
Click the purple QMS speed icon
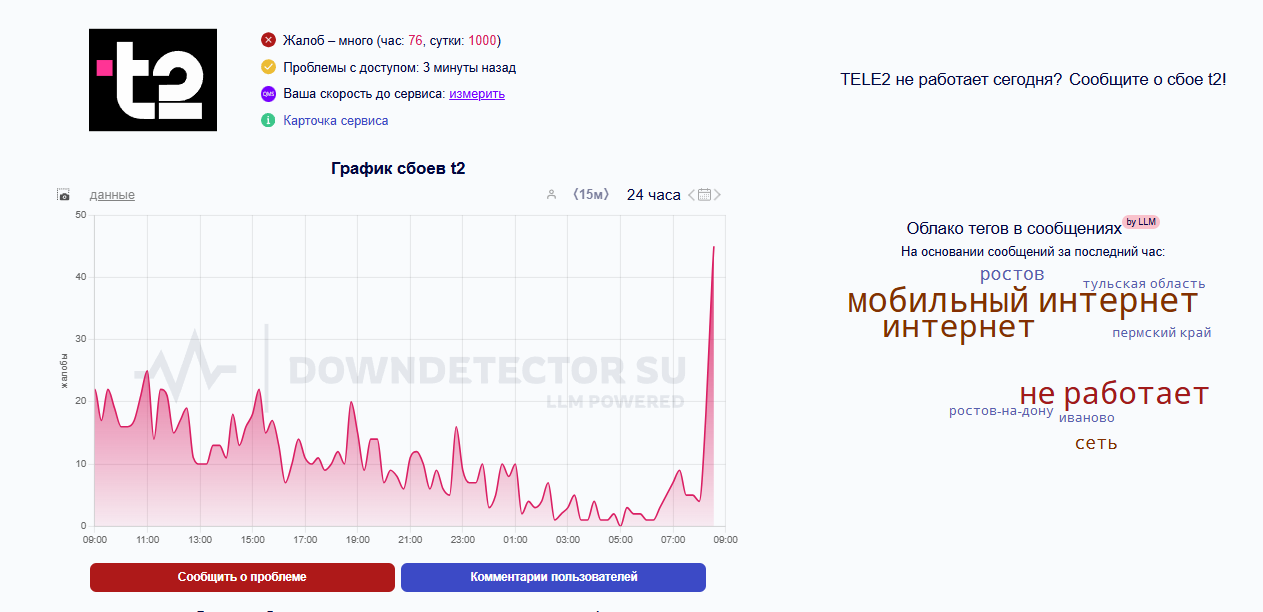[268, 94]
